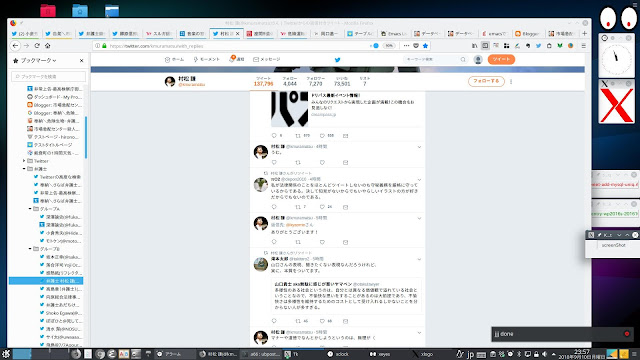Toggle the sidebar view button
The width and height of the screenshot is (640, 360).
click(x=485, y=46)
